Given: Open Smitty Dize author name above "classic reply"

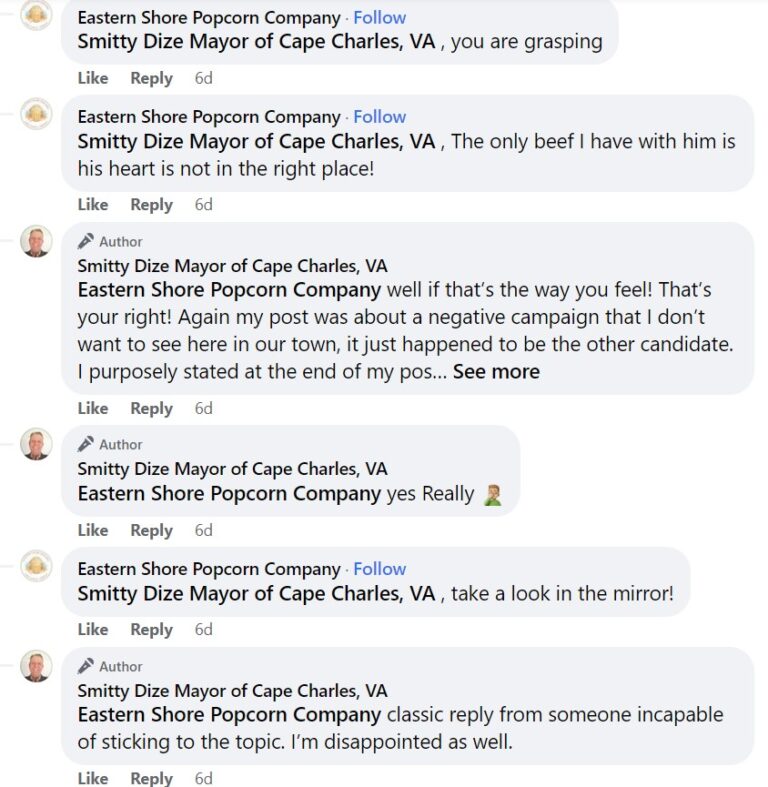Looking at the screenshot, I should 232,691.
